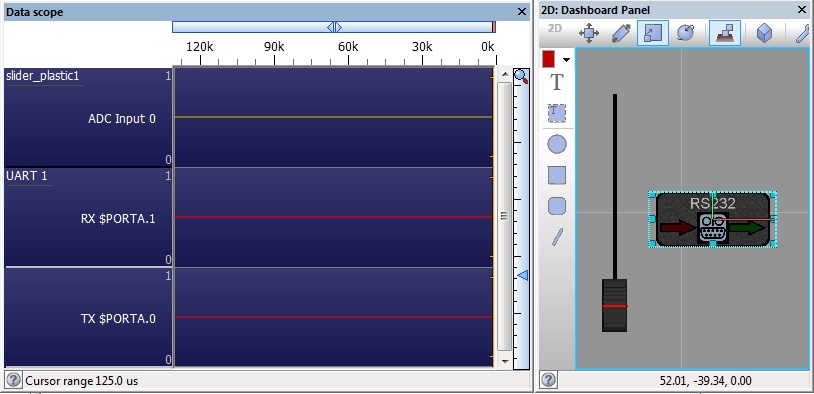Viewport: 814px width, 394px height.
Task: Open the red color swatch
Action: [x=549, y=59]
